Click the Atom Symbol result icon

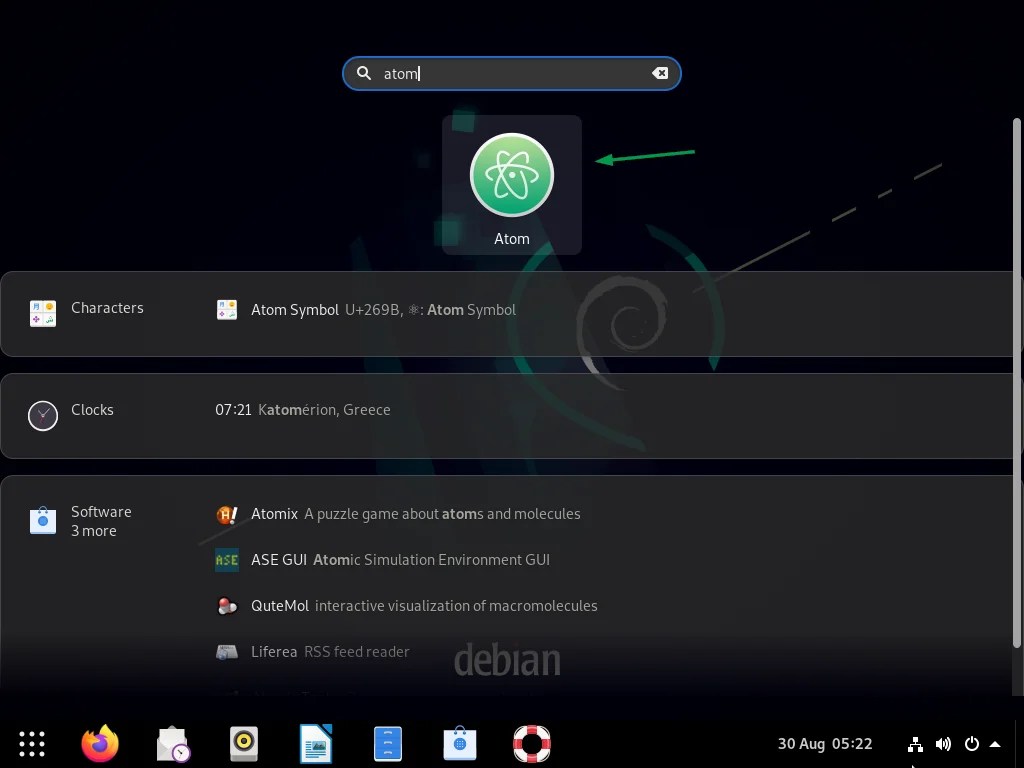[227, 310]
